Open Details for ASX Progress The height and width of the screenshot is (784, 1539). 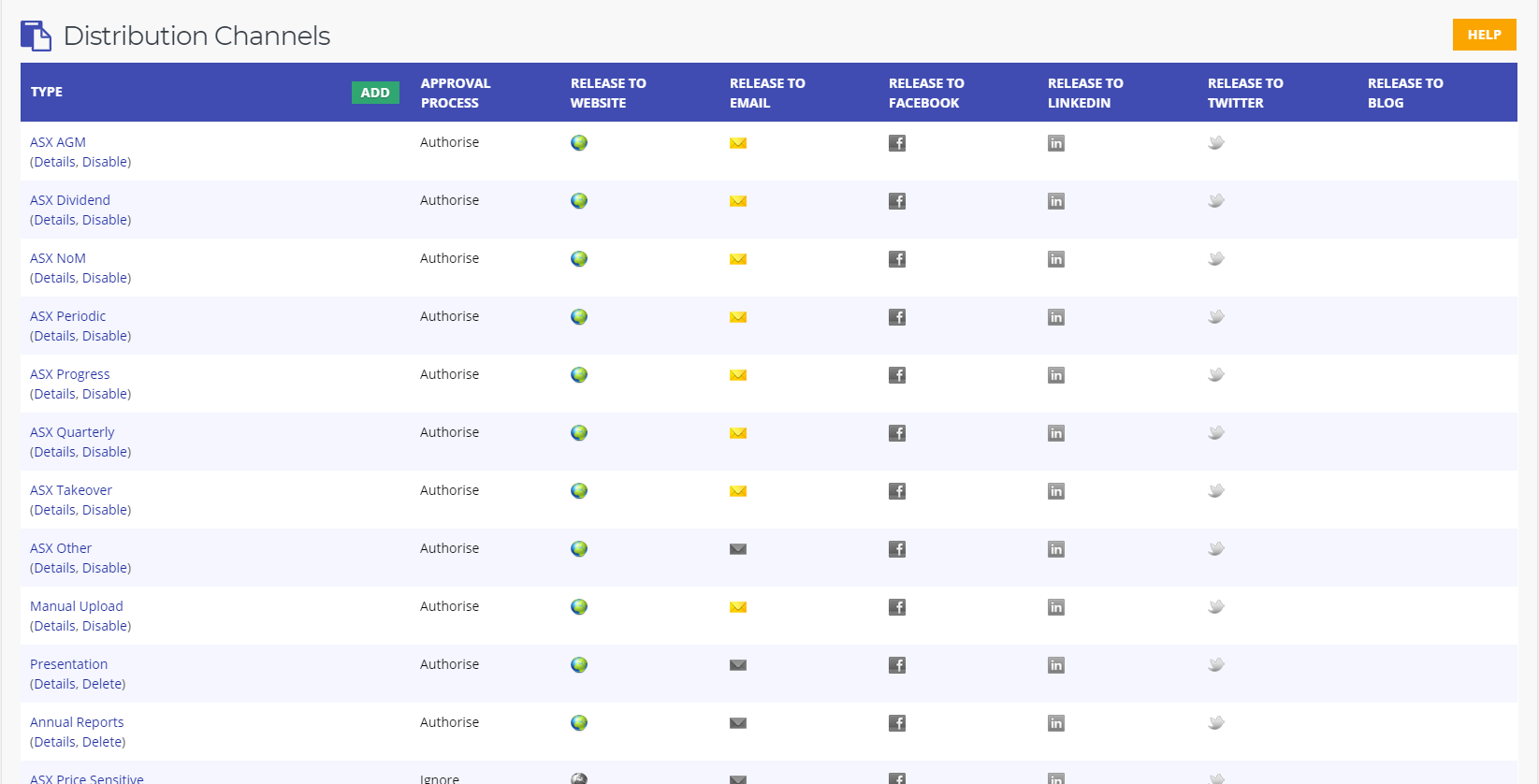point(55,394)
